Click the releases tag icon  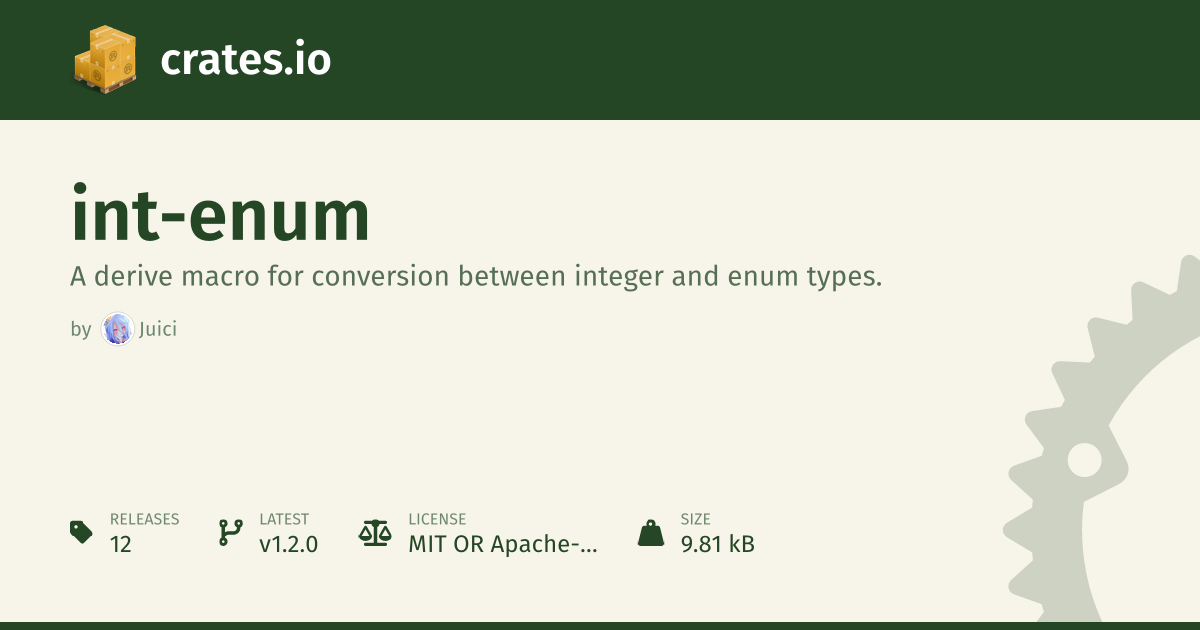tap(82, 532)
